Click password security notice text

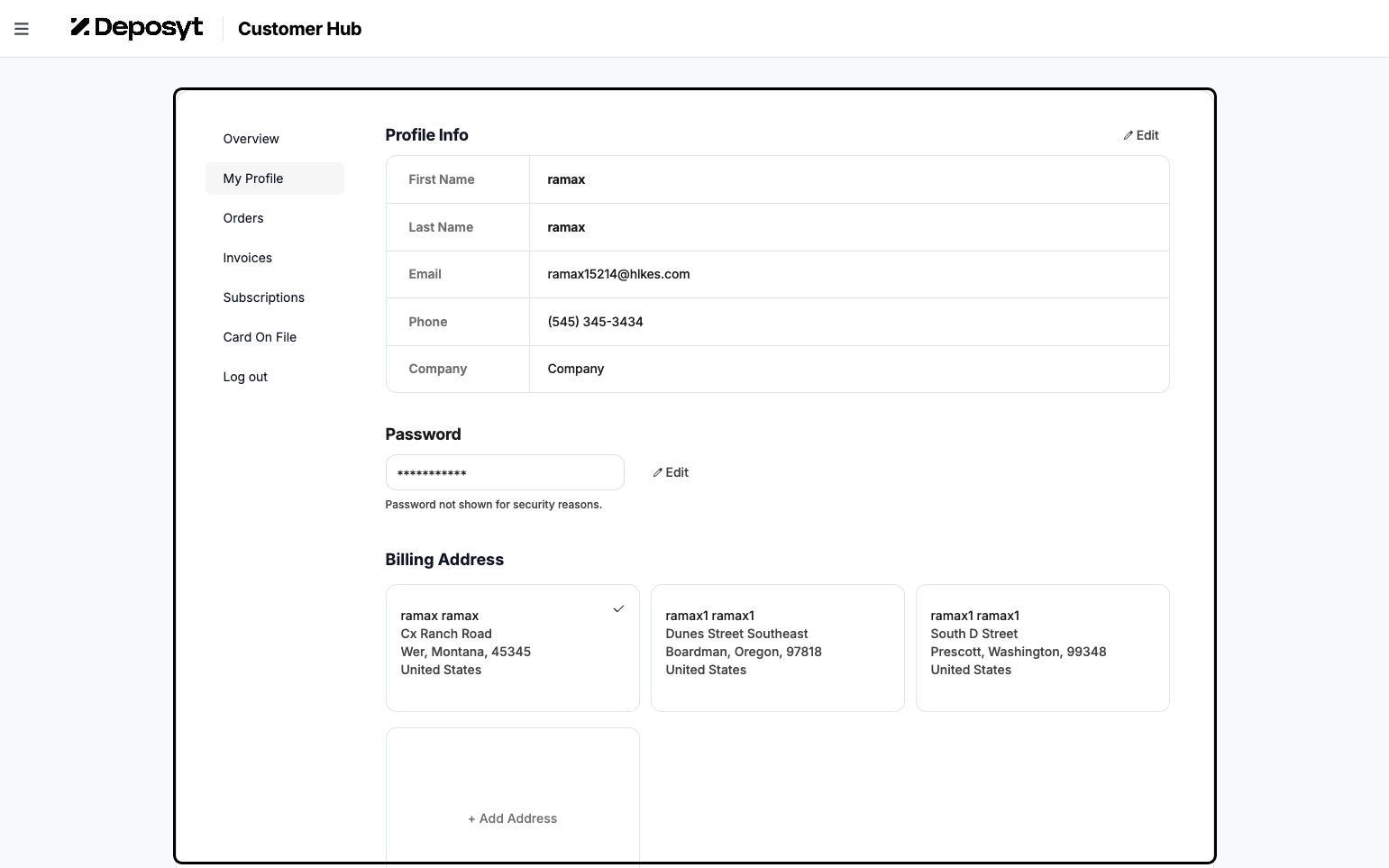[493, 505]
